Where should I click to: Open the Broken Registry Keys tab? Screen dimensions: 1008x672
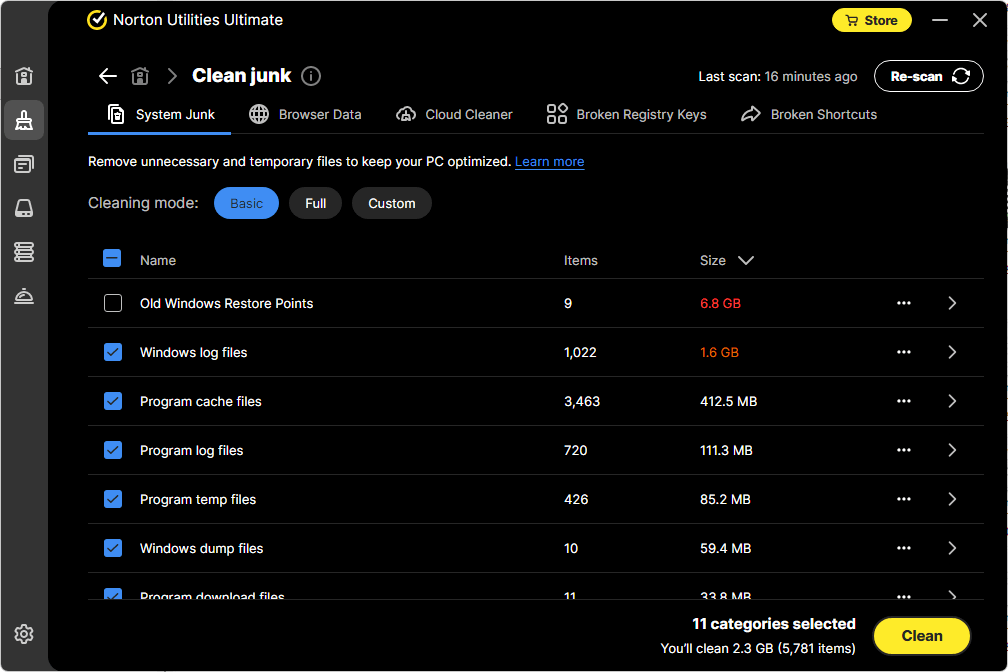626,114
